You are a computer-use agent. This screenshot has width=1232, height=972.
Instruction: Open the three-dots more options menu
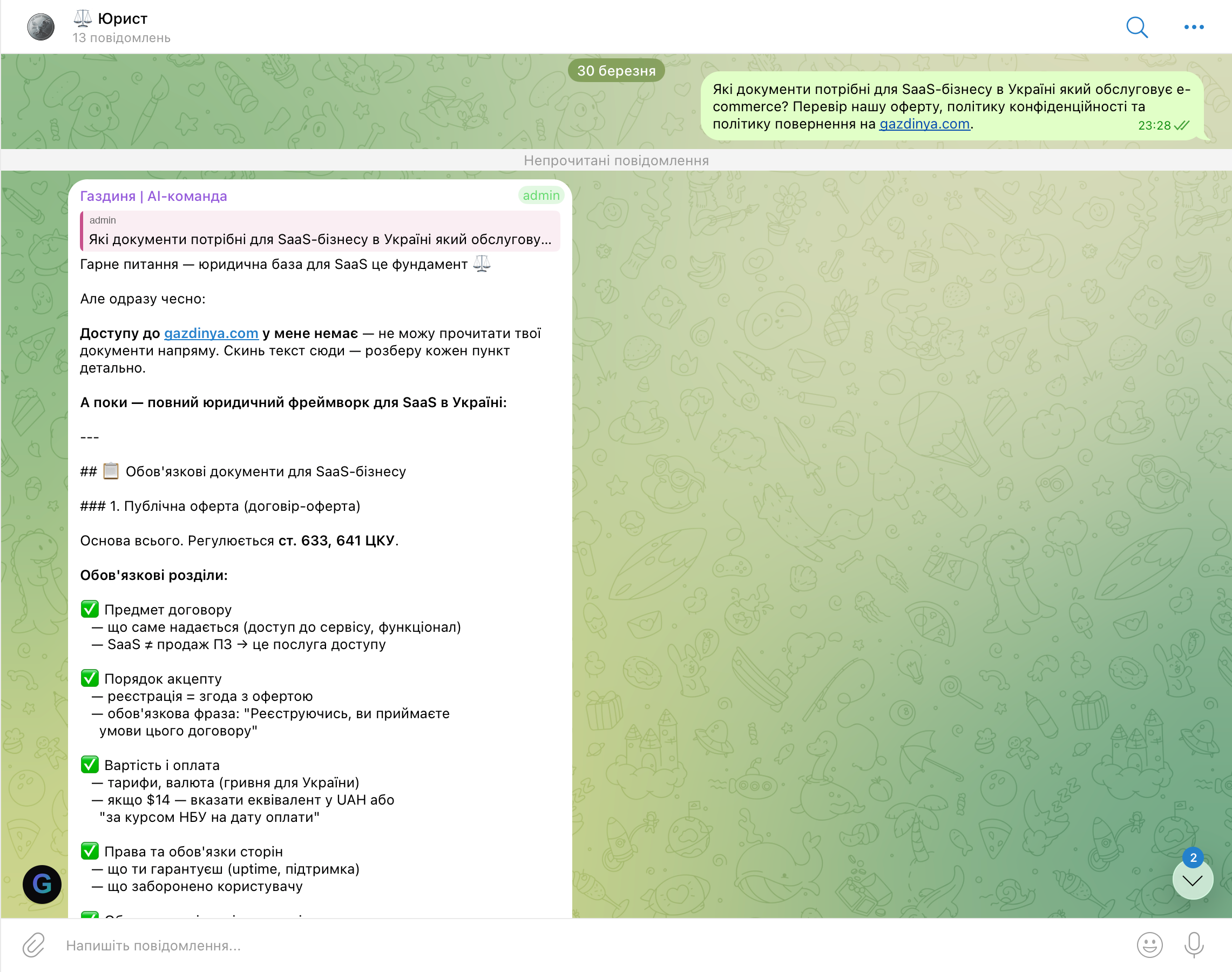1193,27
